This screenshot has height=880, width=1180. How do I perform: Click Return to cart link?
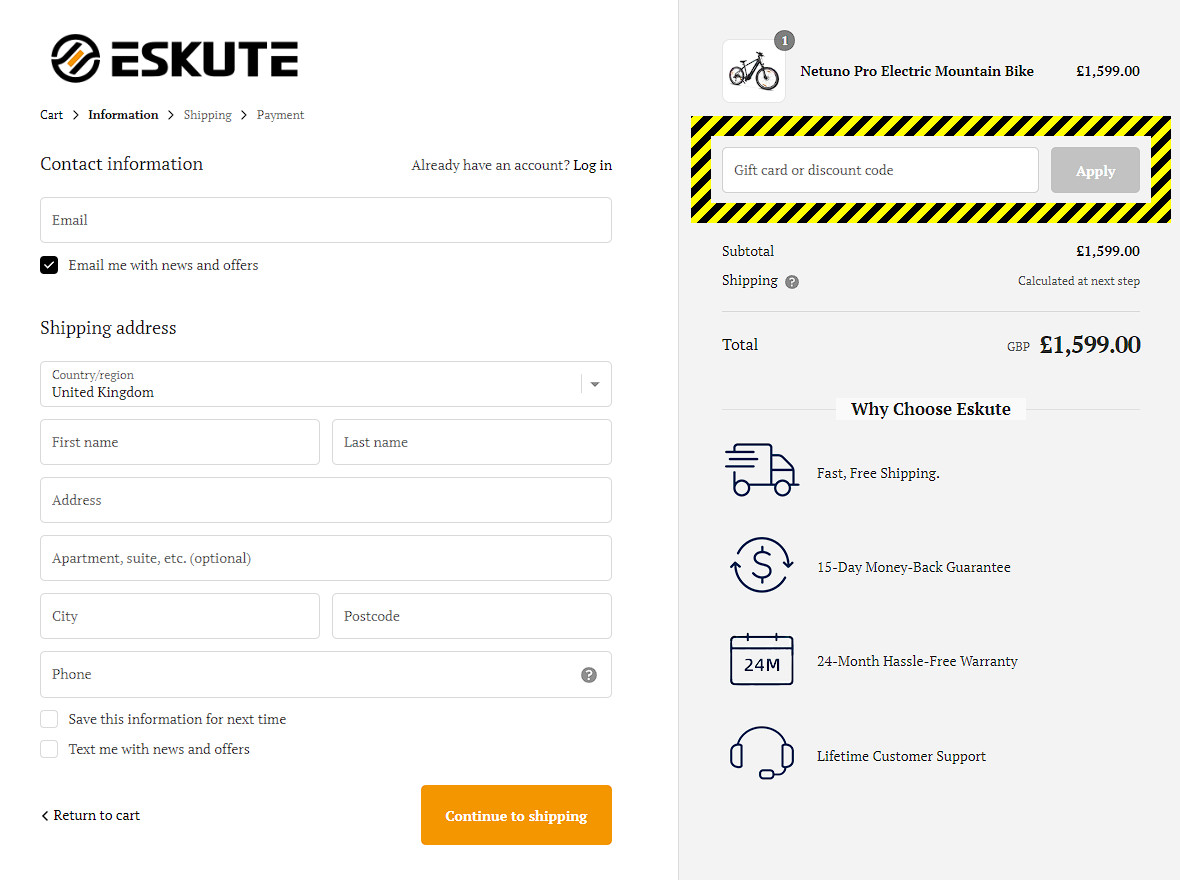(x=90, y=815)
